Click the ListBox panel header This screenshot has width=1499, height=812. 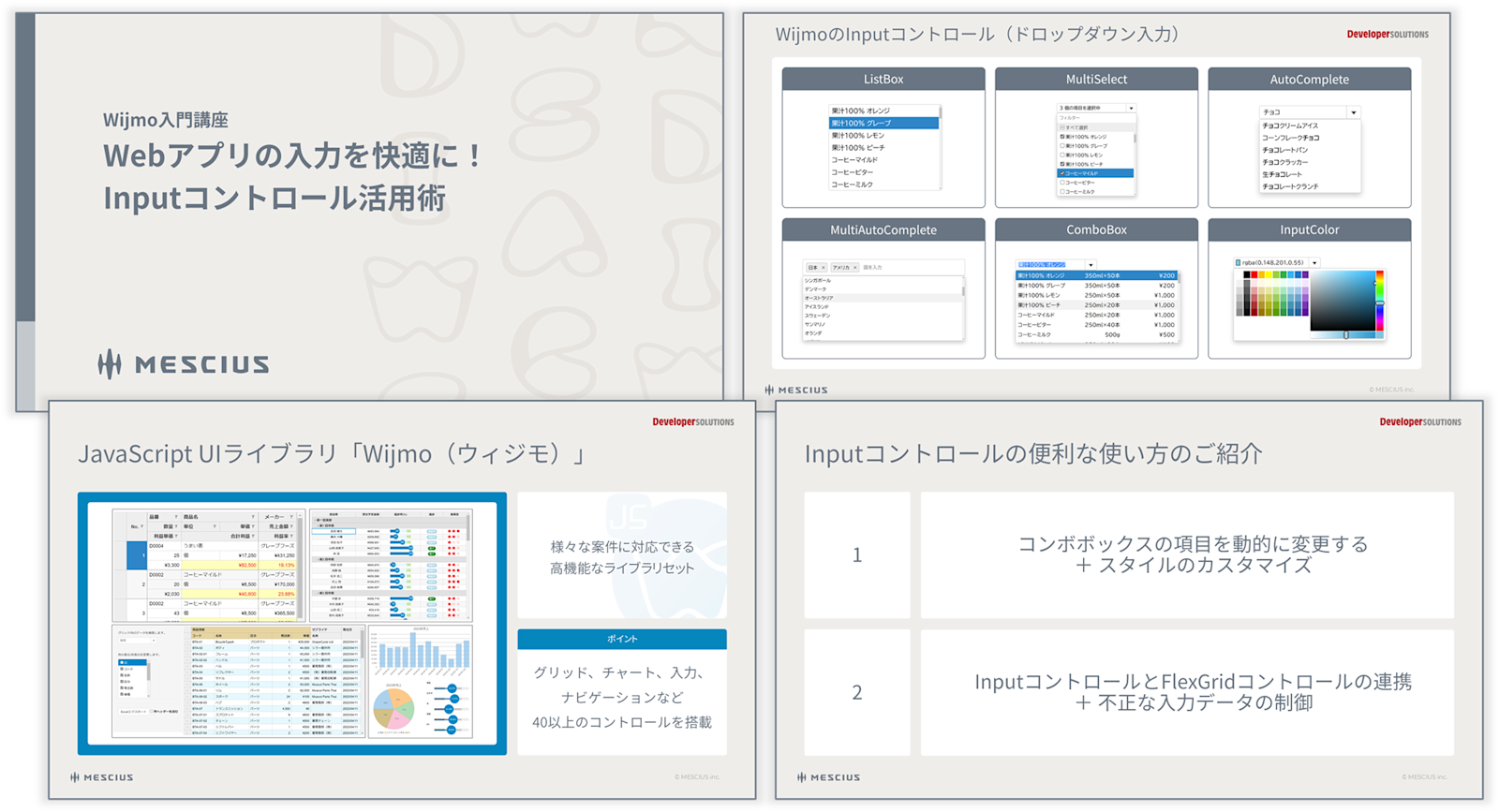click(x=883, y=80)
